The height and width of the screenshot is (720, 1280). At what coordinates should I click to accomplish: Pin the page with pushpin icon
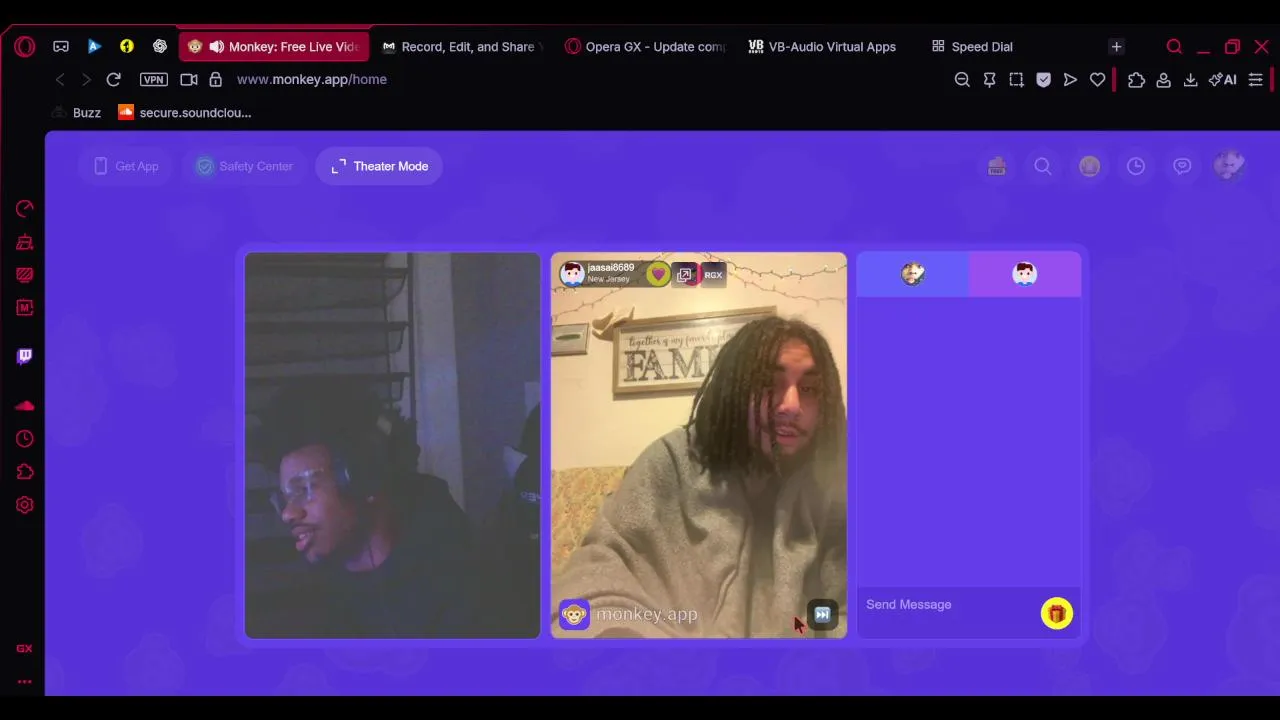[989, 79]
